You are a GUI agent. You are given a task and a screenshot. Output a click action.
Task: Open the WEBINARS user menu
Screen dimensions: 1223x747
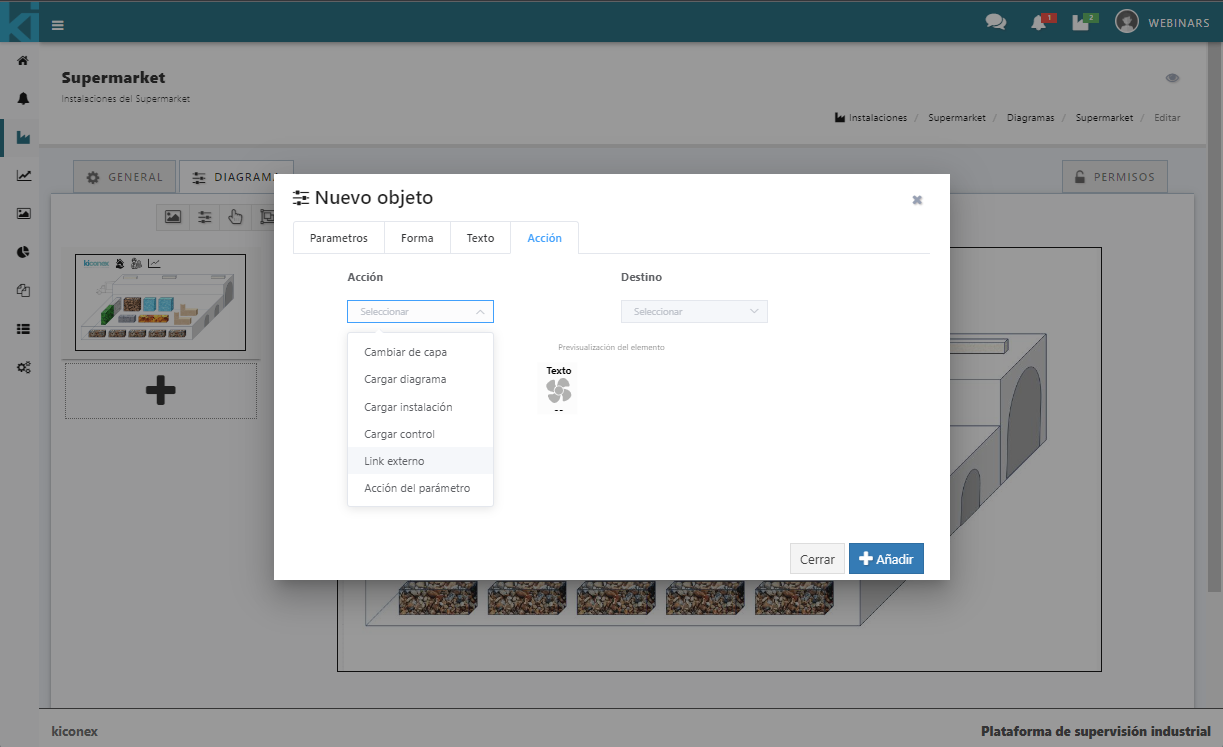pos(1162,22)
